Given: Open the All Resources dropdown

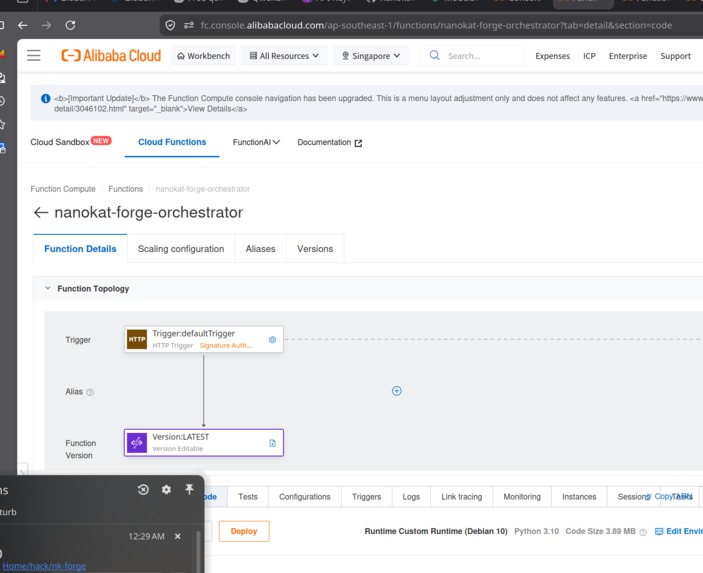Looking at the screenshot, I should click(284, 56).
